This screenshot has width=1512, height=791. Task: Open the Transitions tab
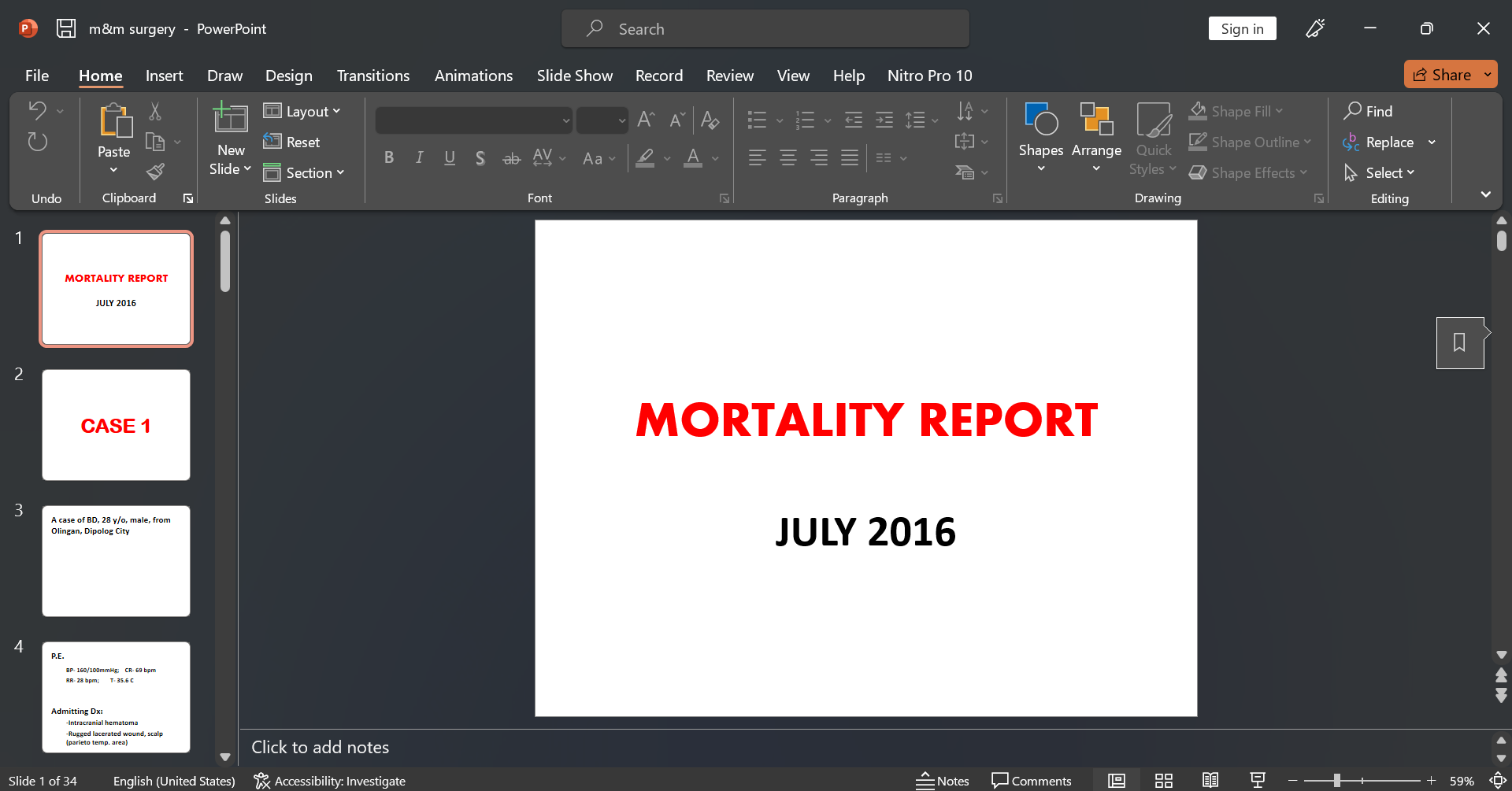[x=373, y=76]
